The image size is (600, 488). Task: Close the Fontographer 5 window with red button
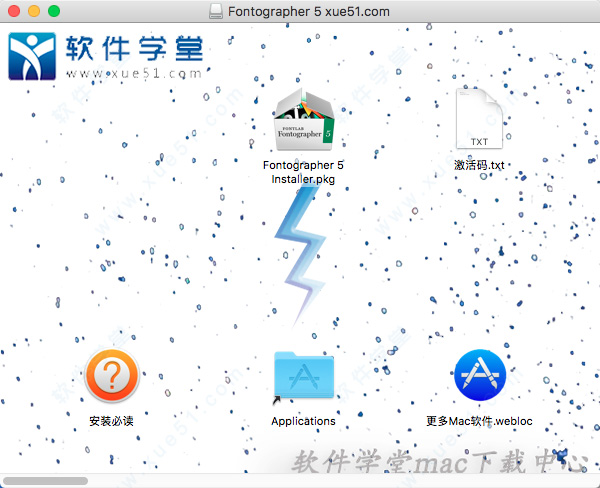[14, 11]
